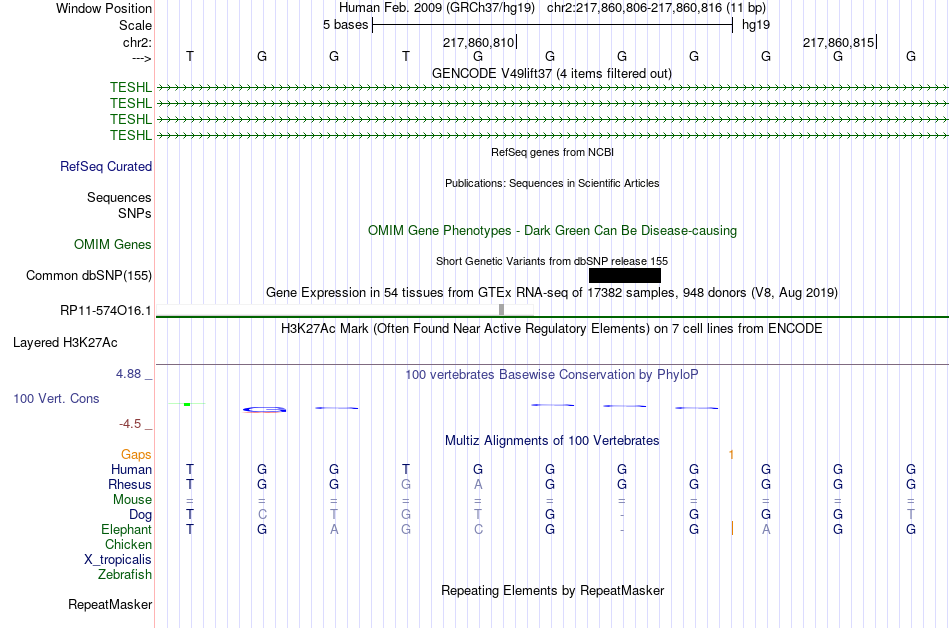This screenshot has height=628, width=950.
Task: Click the hg19 label beside the scale bar
Action: pos(756,25)
